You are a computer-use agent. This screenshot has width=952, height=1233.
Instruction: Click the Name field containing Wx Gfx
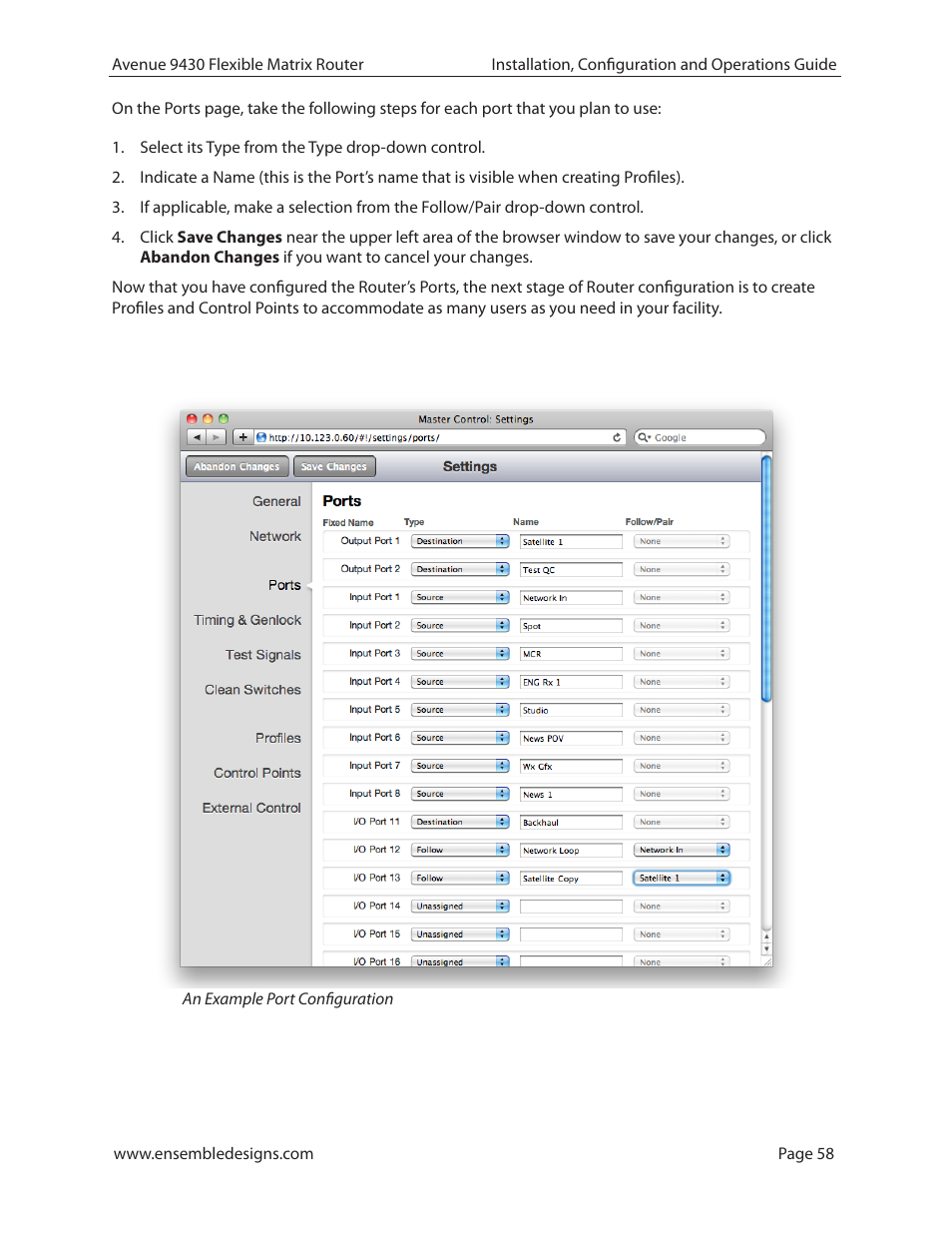pos(571,766)
